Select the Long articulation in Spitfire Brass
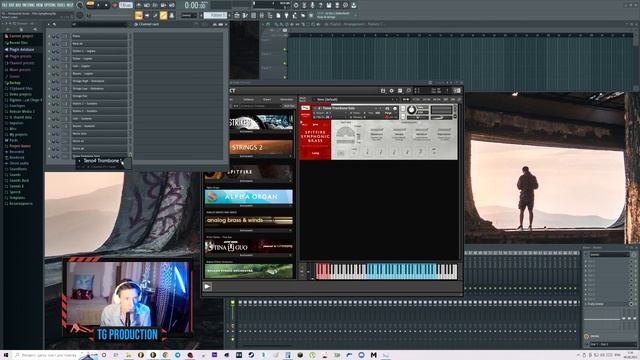640x360 pixels. tap(315, 153)
